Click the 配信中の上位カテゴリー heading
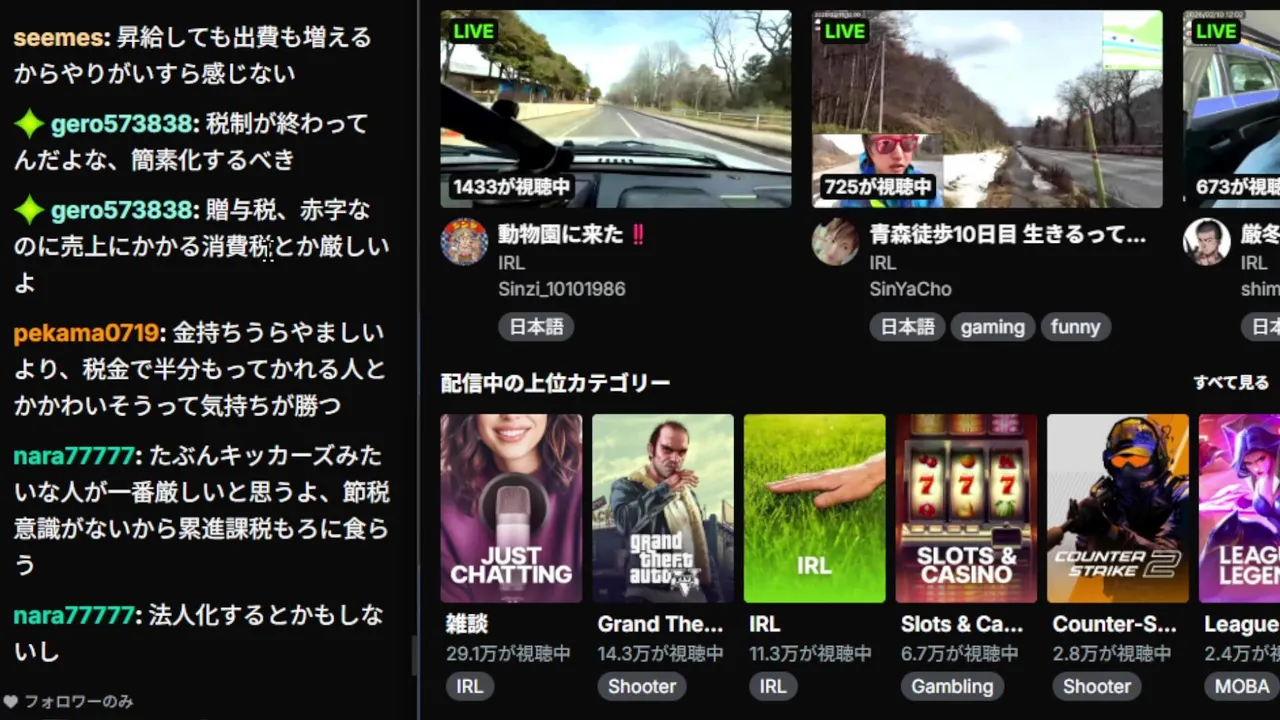This screenshot has width=1280, height=720. pyautogui.click(x=555, y=383)
